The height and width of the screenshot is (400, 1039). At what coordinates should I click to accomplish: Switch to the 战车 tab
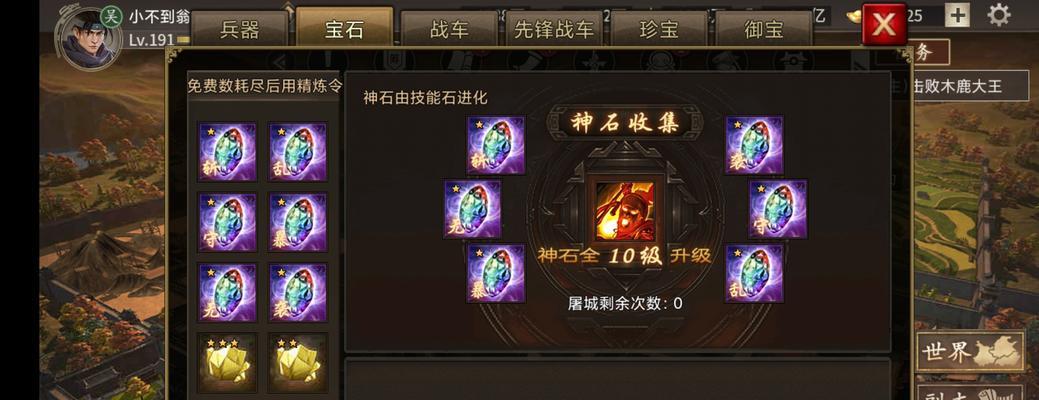(449, 29)
